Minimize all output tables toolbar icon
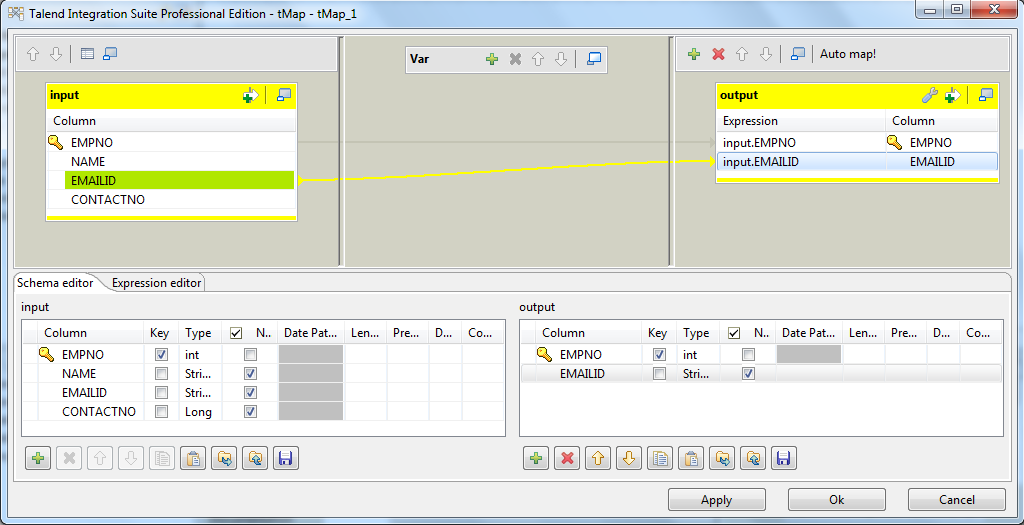This screenshot has width=1024, height=525. 797,54
